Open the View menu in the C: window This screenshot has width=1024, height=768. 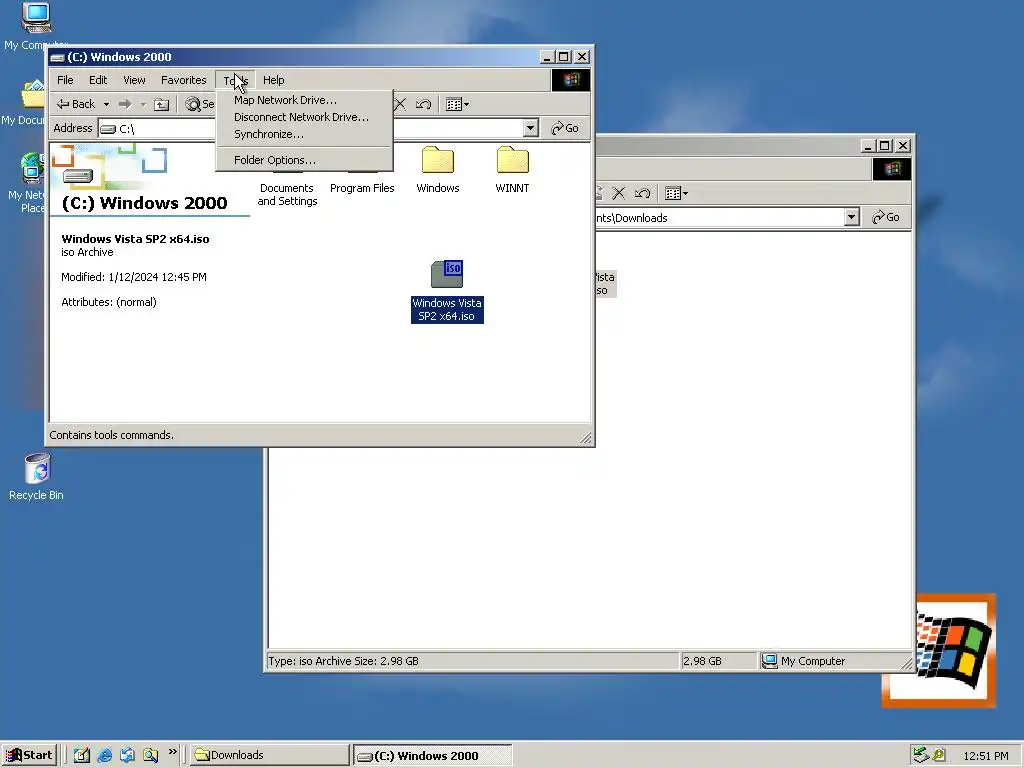135,80
